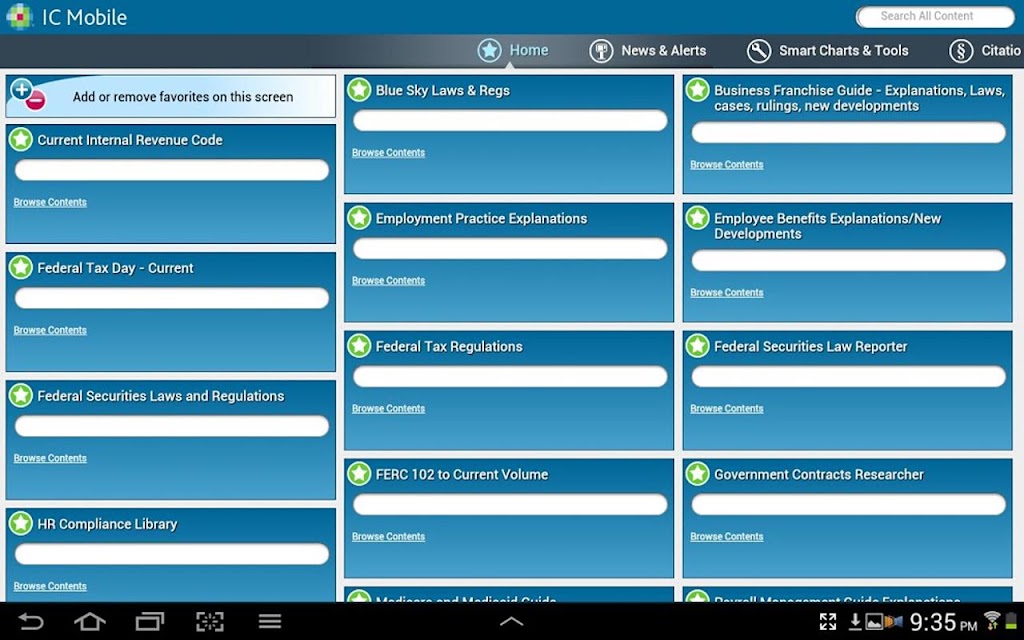Expand the bottom system bar up-chevron
This screenshot has width=1024, height=640.
tap(511, 622)
